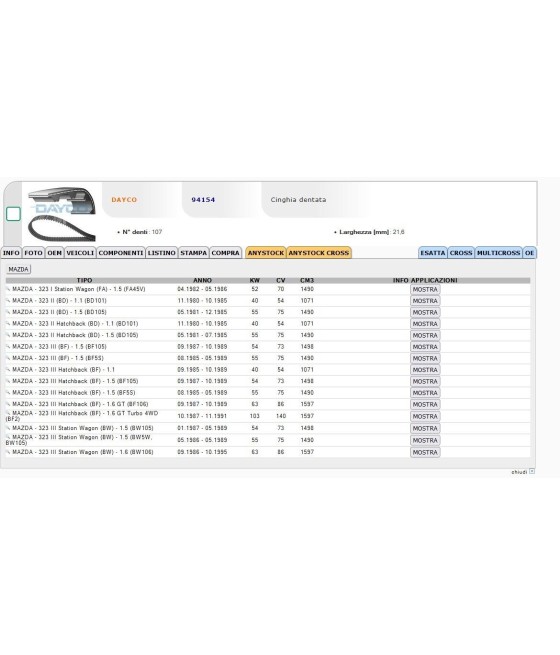Image resolution: width=560 pixels, height=655 pixels.
Task: Click the small chiudi close icon
Action: 532,471
